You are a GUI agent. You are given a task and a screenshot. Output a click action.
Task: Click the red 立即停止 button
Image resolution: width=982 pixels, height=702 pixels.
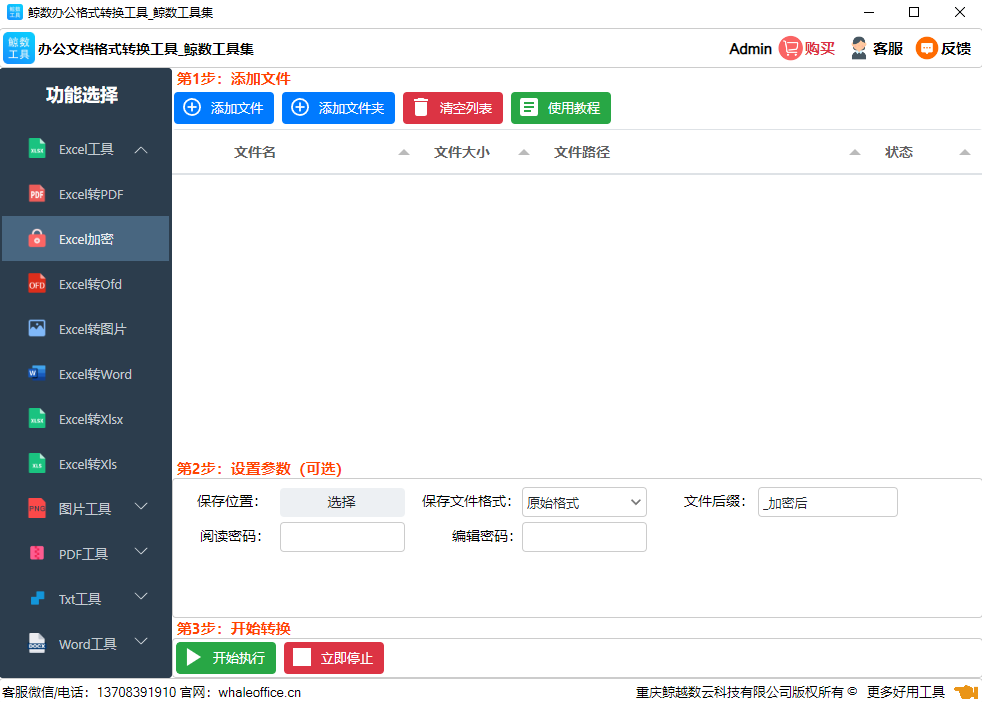point(334,658)
